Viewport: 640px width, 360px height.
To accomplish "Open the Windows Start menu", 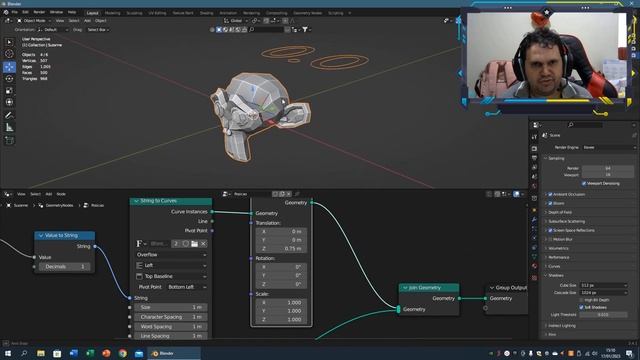I will pos(7,353).
